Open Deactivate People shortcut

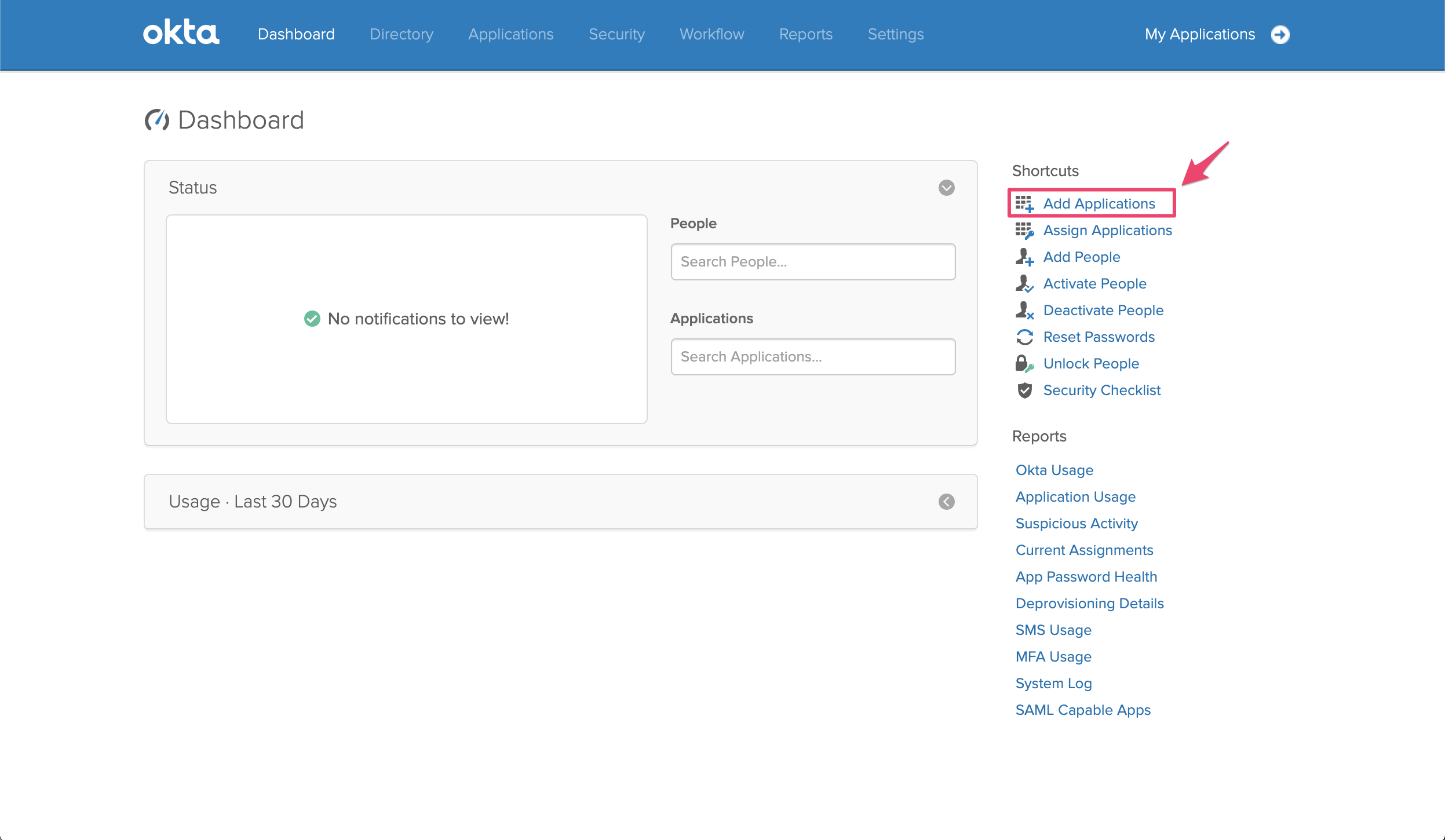pos(1103,311)
